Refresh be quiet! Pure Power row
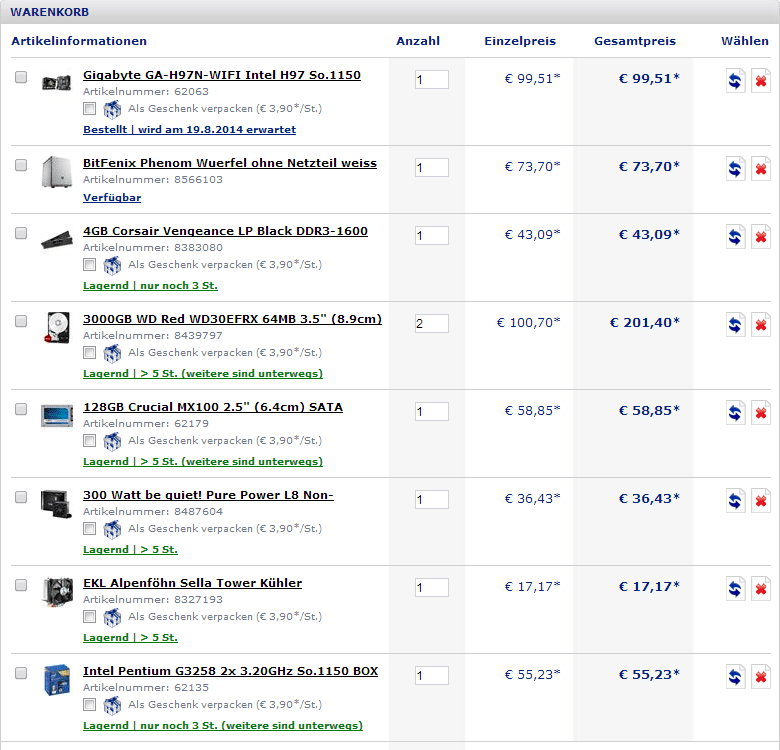The width and height of the screenshot is (780, 750). click(x=735, y=501)
